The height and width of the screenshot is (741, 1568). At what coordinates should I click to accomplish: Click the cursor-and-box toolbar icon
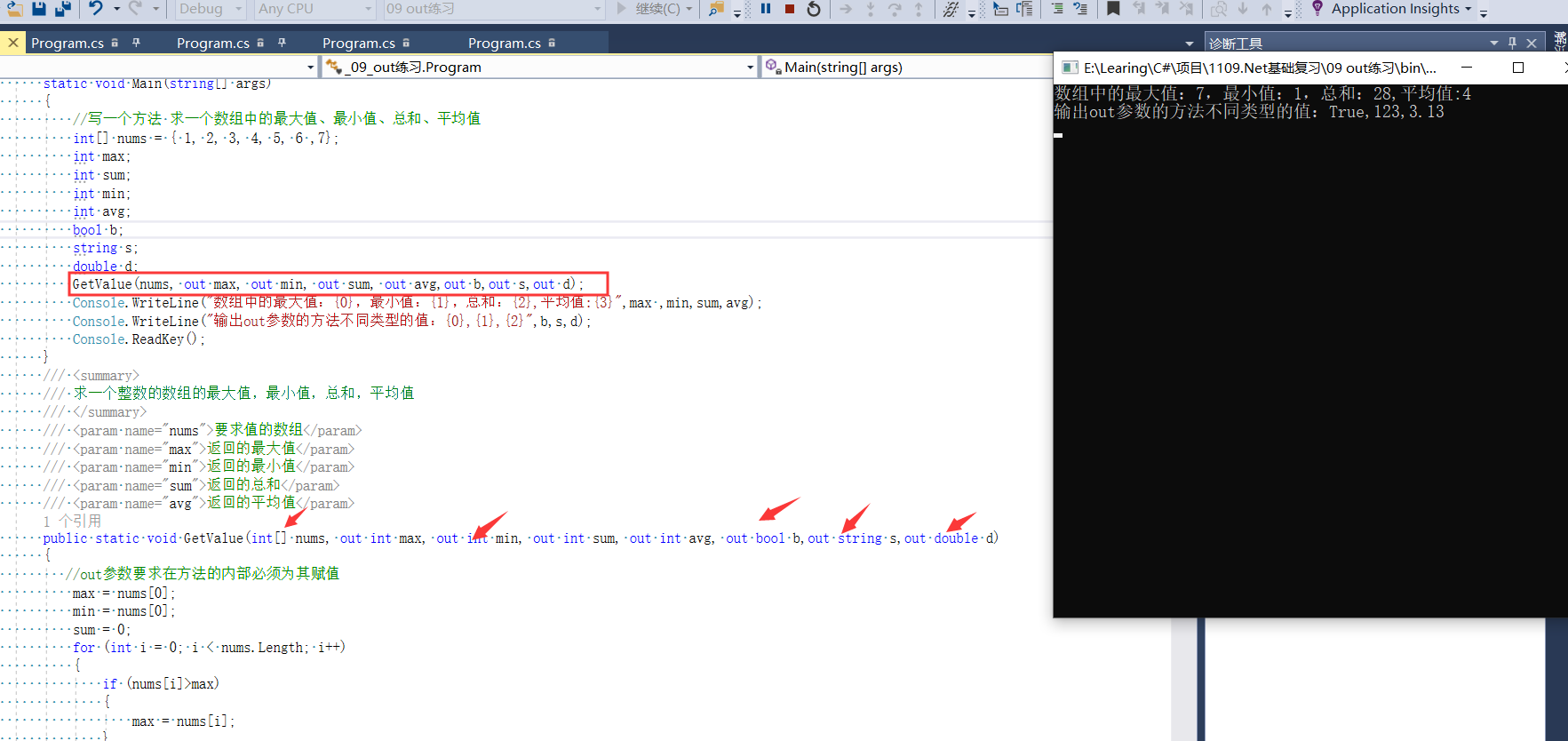tap(1000, 9)
